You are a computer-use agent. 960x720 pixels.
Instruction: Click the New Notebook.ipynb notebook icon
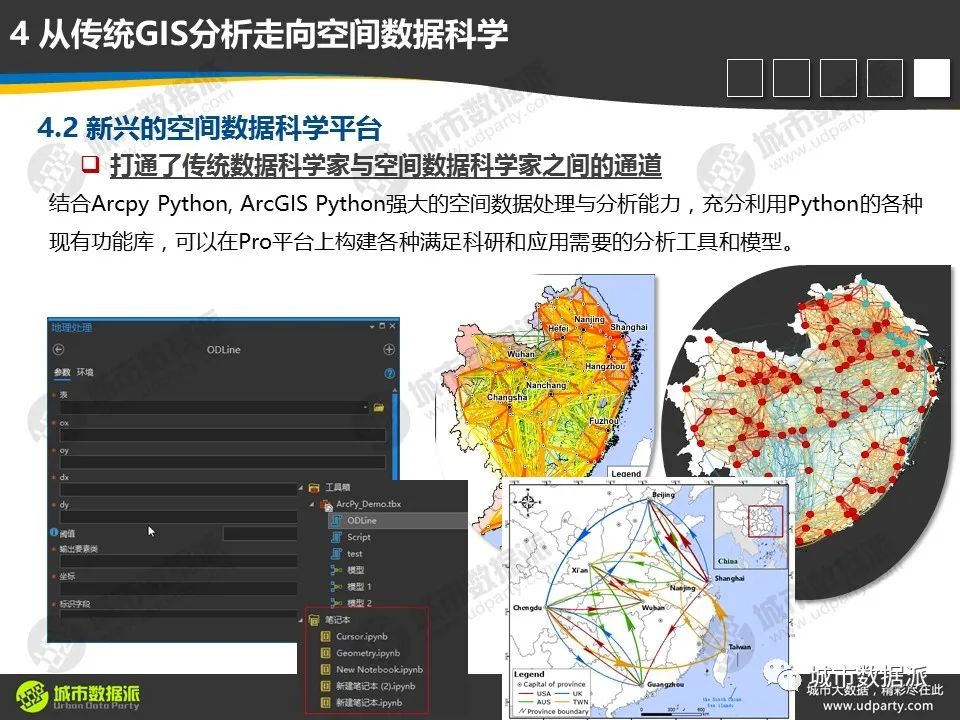click(x=326, y=670)
